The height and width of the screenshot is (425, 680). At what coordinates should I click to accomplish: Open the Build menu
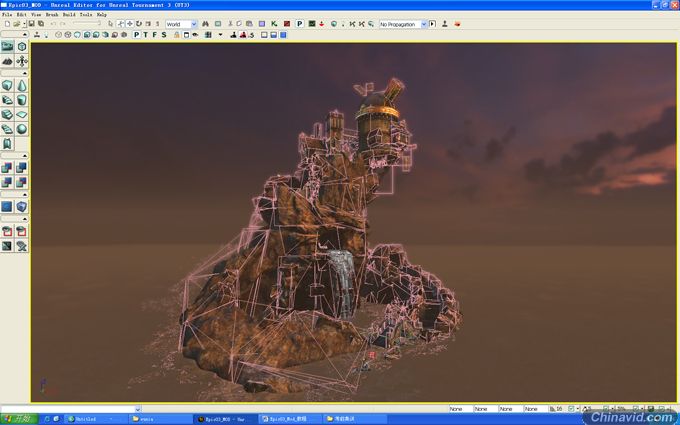point(69,14)
